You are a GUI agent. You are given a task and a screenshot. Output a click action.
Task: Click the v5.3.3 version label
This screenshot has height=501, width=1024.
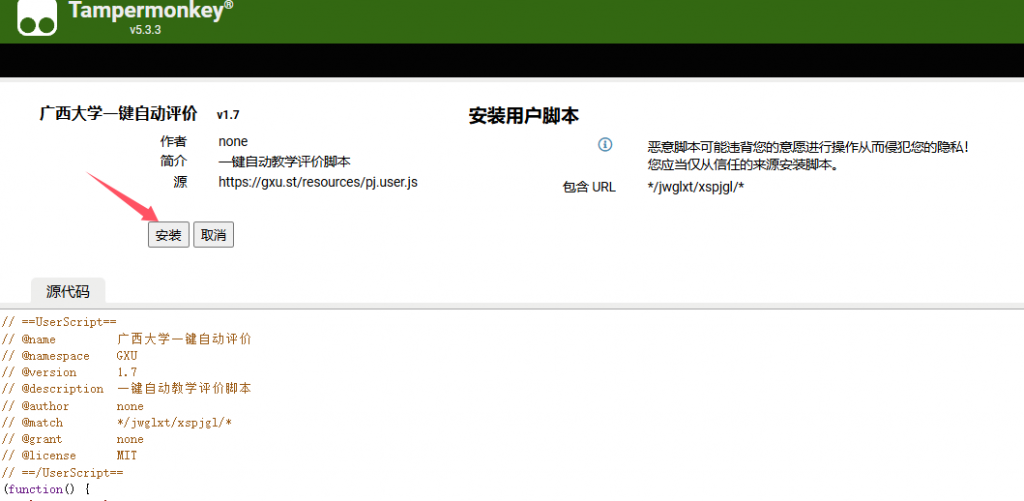(145, 30)
